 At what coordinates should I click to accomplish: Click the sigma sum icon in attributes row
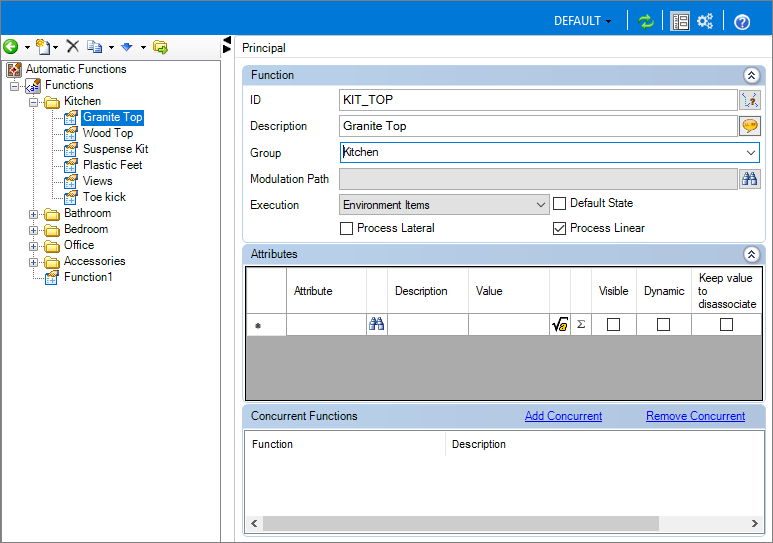[x=581, y=325]
